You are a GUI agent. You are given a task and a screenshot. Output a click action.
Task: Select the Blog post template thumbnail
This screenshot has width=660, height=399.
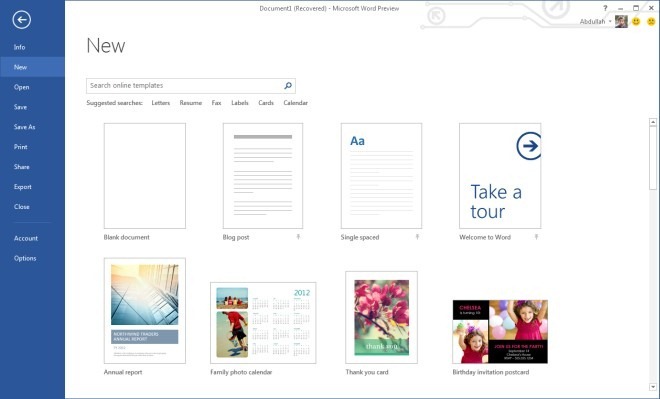point(263,176)
